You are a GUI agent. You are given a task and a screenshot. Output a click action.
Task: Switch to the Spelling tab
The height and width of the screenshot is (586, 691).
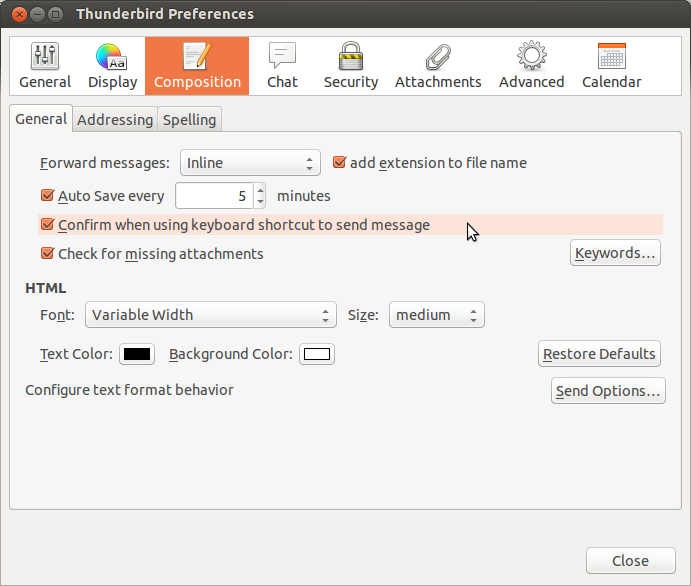(x=189, y=120)
